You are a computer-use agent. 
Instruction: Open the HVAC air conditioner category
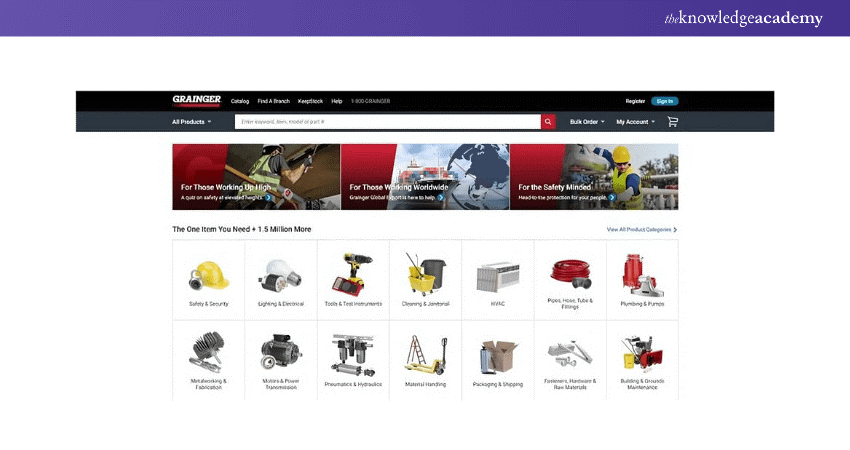498,280
